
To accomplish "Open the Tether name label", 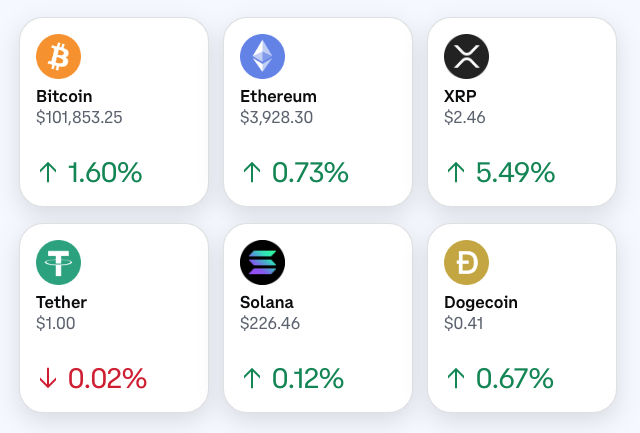I will (61, 302).
